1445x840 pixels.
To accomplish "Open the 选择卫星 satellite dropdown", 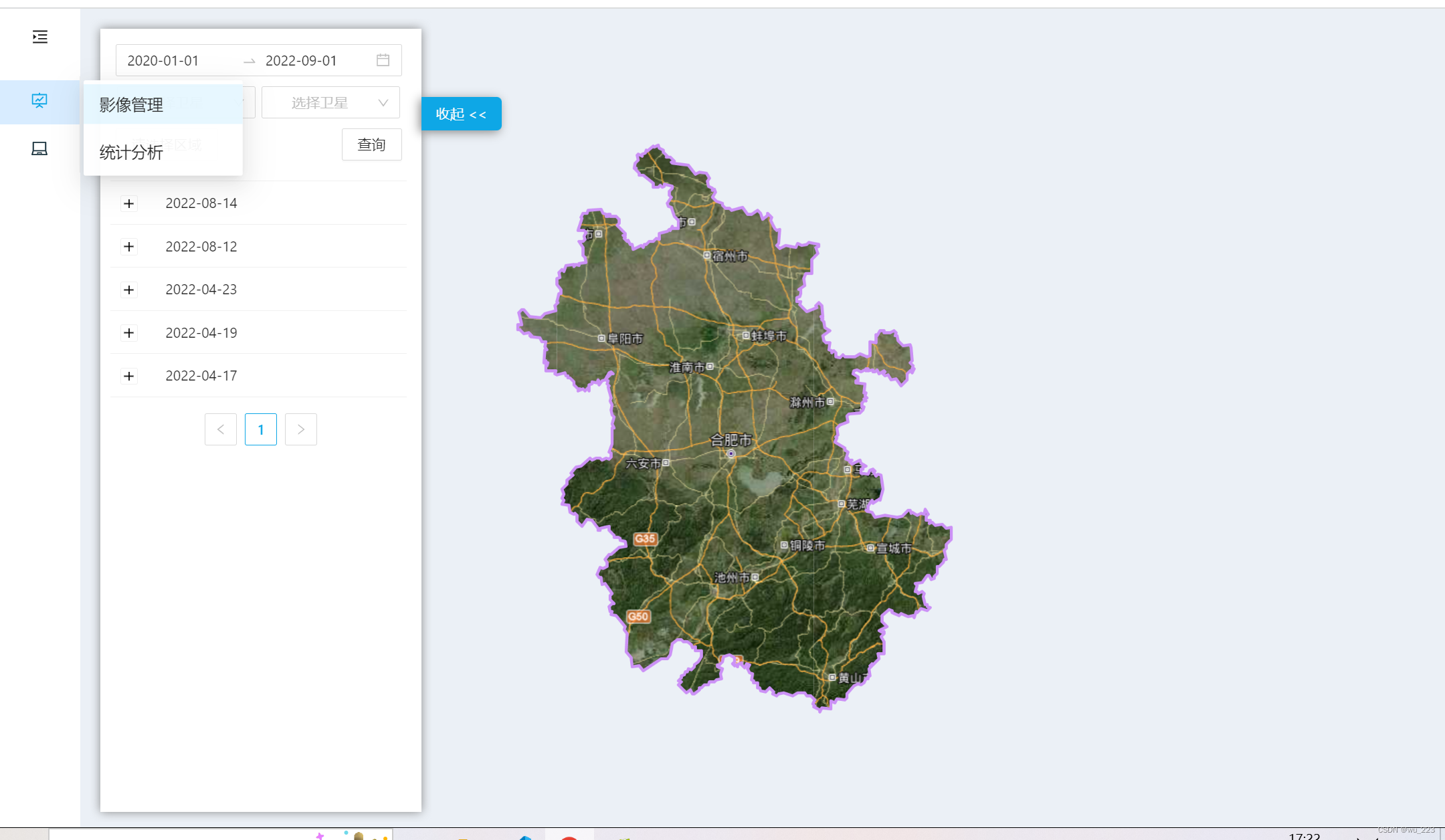I will pos(330,102).
